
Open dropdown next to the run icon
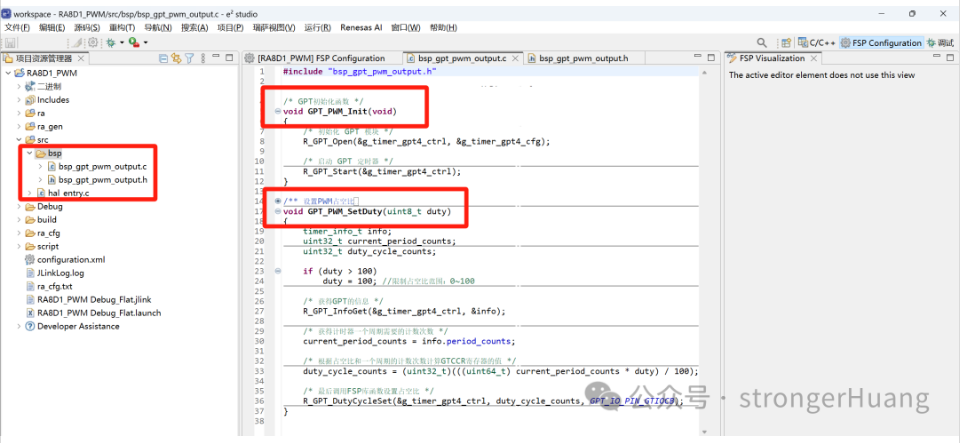[146, 42]
